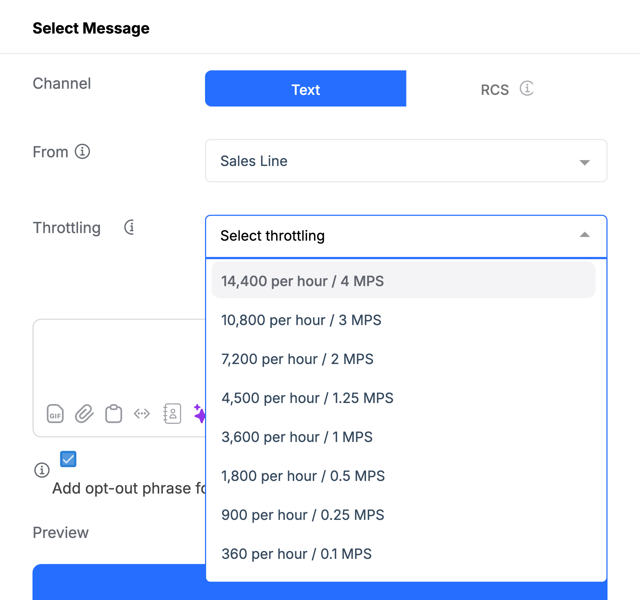
Task: Click the RCS channel info icon
Action: [x=527, y=88]
